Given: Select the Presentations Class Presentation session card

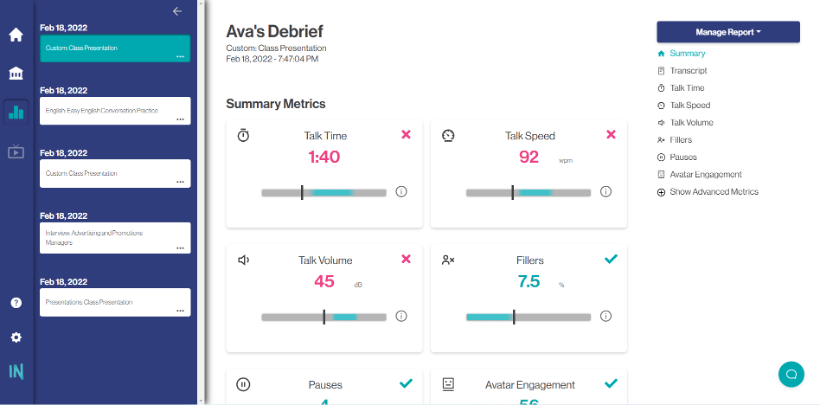Looking at the screenshot, I should (x=114, y=301).
